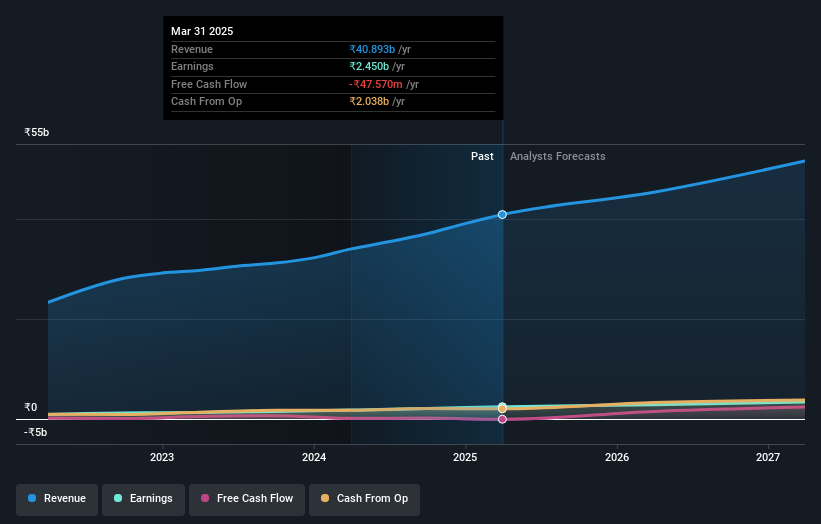Click the Mar 31 2025 tooltip date
The width and height of the screenshot is (821, 524).
[x=202, y=31]
